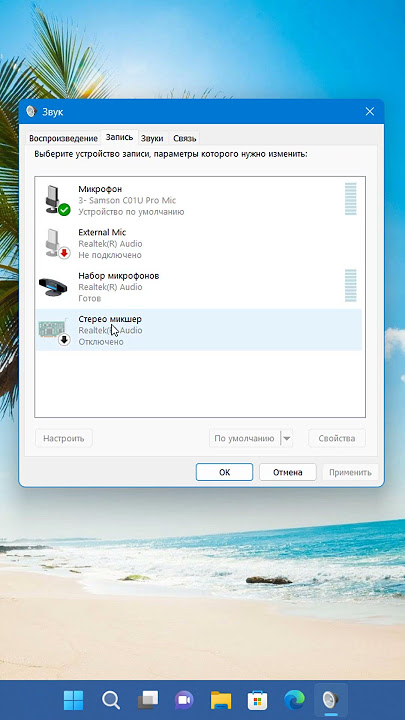
Task: Select the Набор микрофонов entry
Action: [198, 287]
